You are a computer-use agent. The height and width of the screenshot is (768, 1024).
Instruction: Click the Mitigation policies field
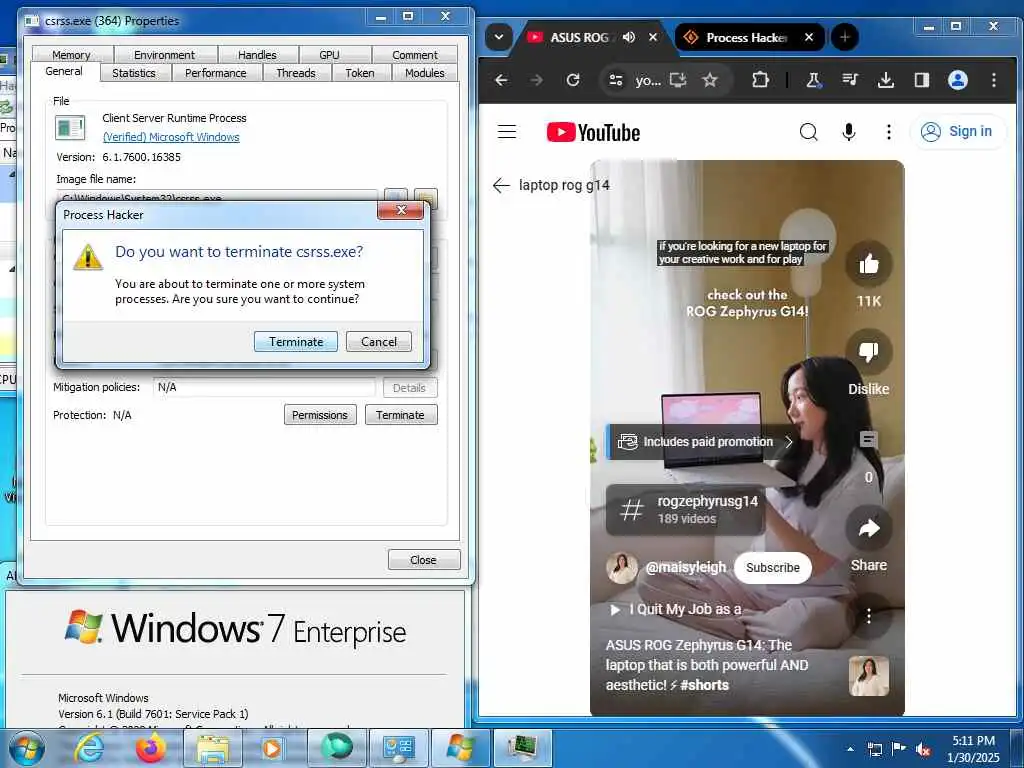(264, 387)
